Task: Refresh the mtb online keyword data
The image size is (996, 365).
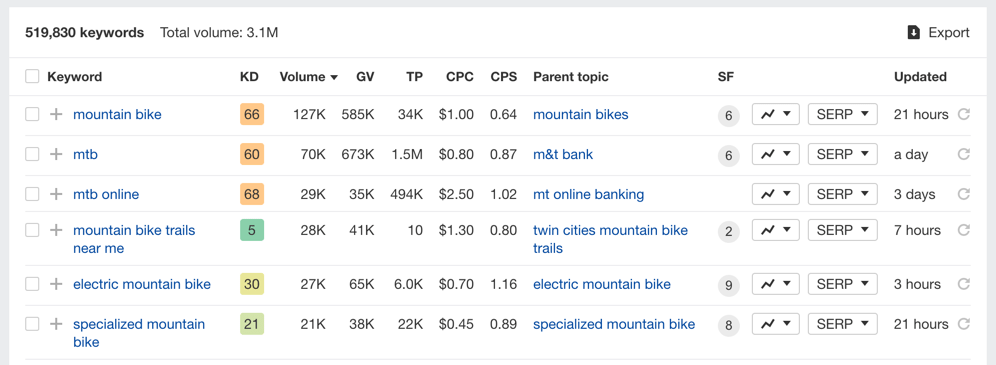Action: 964,194
